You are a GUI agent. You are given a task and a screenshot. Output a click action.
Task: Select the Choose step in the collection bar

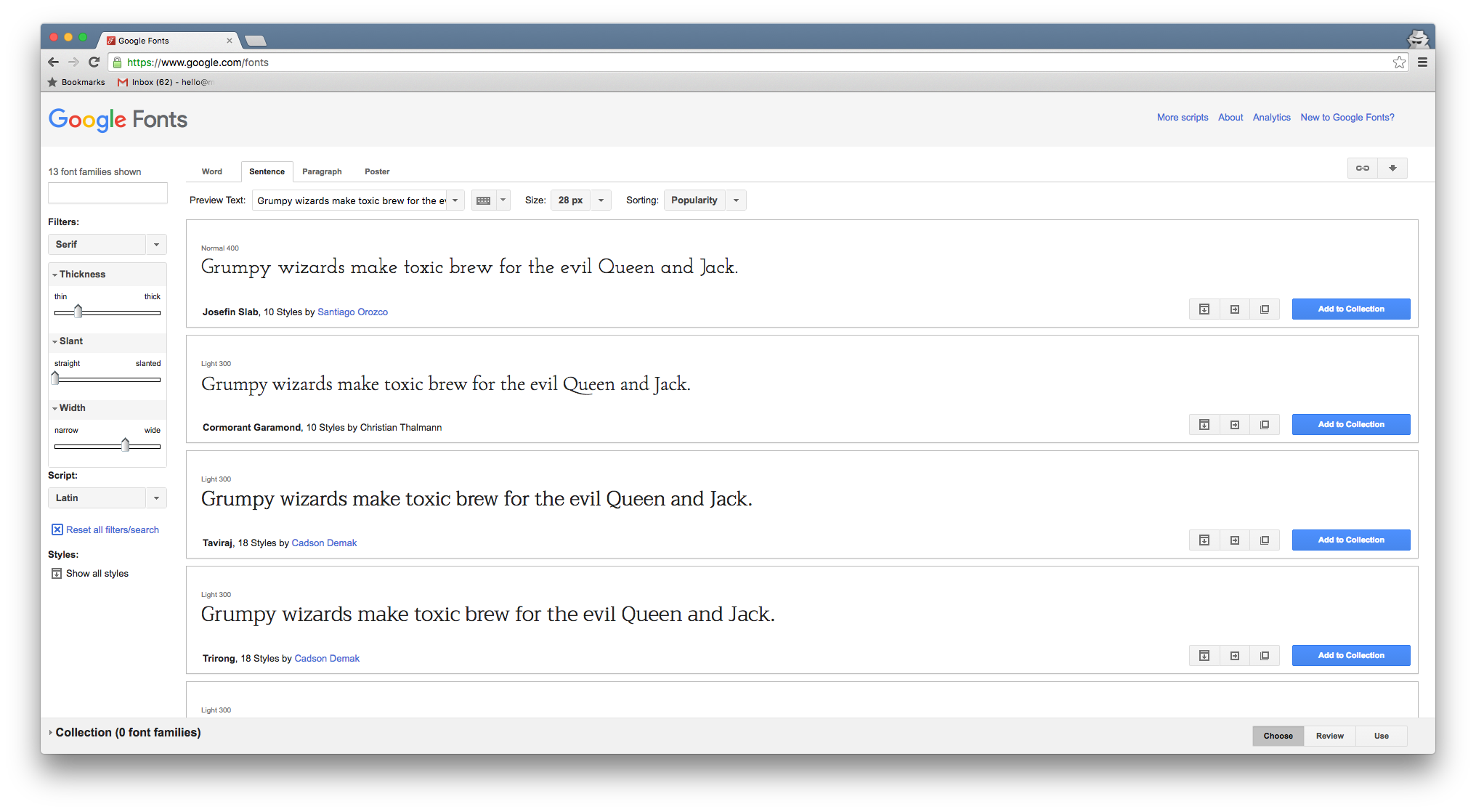[1278, 736]
